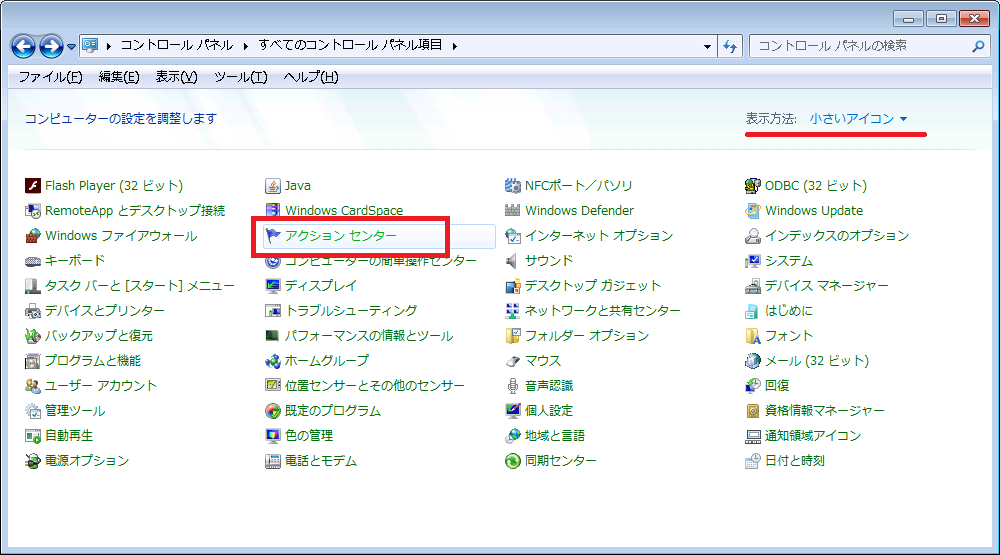Open the Windows ファイアウォール link

pyautogui.click(x=121, y=236)
